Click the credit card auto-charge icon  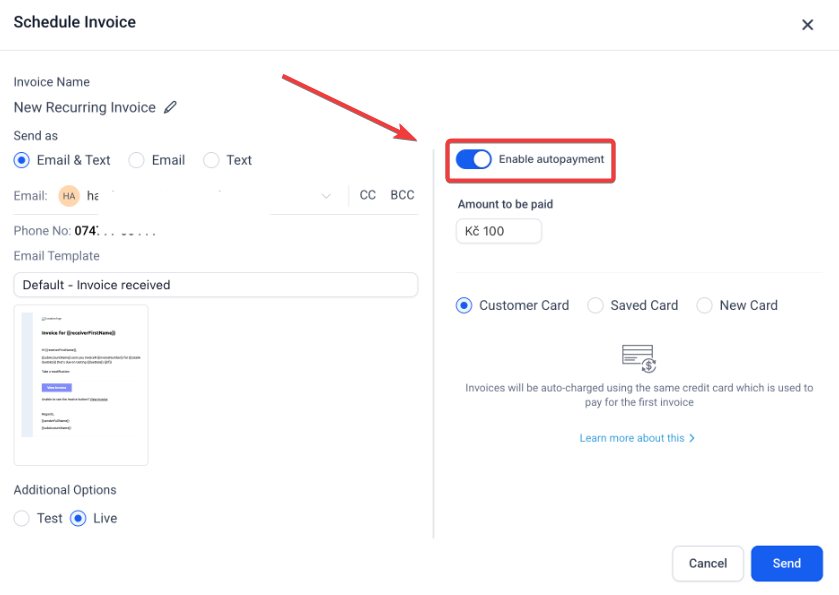click(x=637, y=358)
